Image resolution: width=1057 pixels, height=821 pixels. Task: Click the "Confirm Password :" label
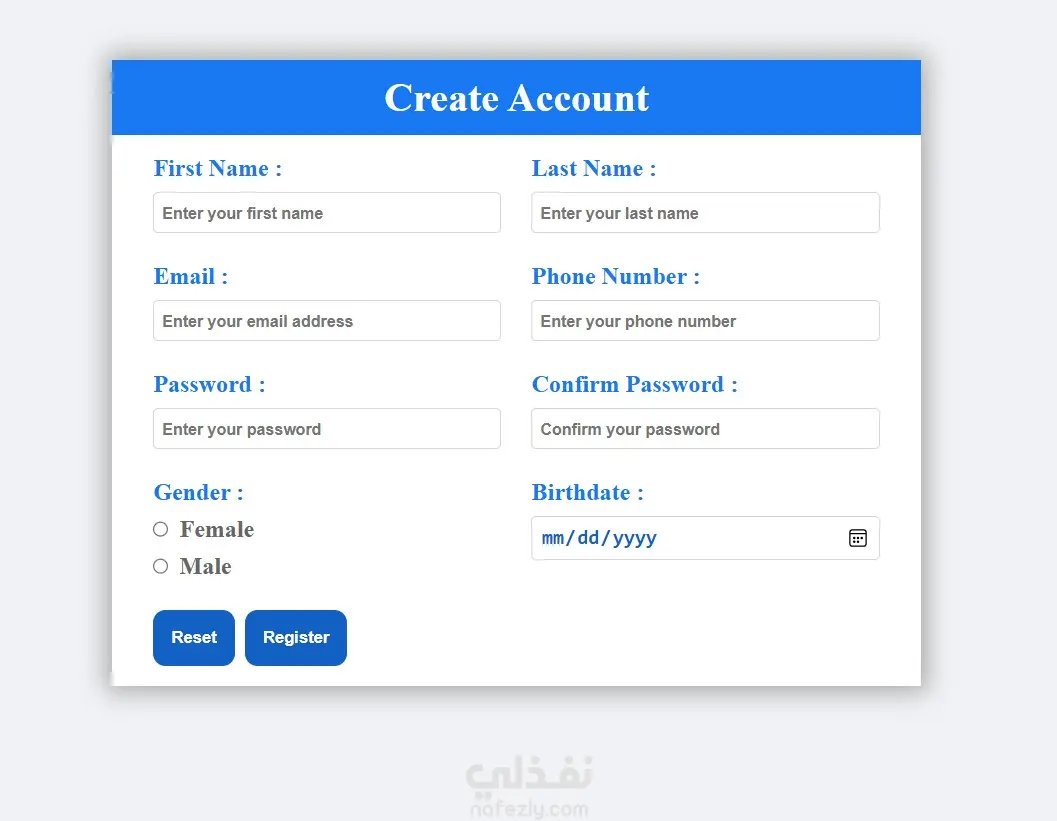[x=634, y=384]
